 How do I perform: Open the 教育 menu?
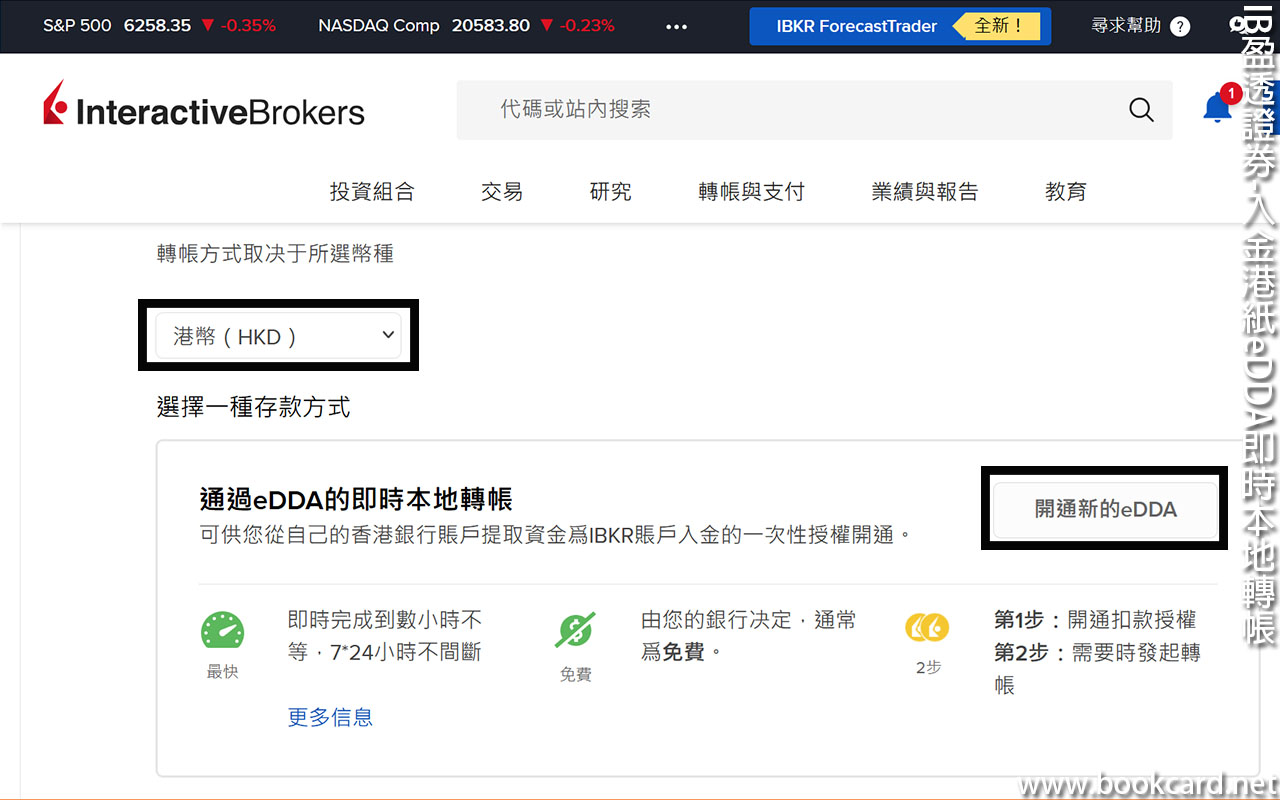(1065, 192)
